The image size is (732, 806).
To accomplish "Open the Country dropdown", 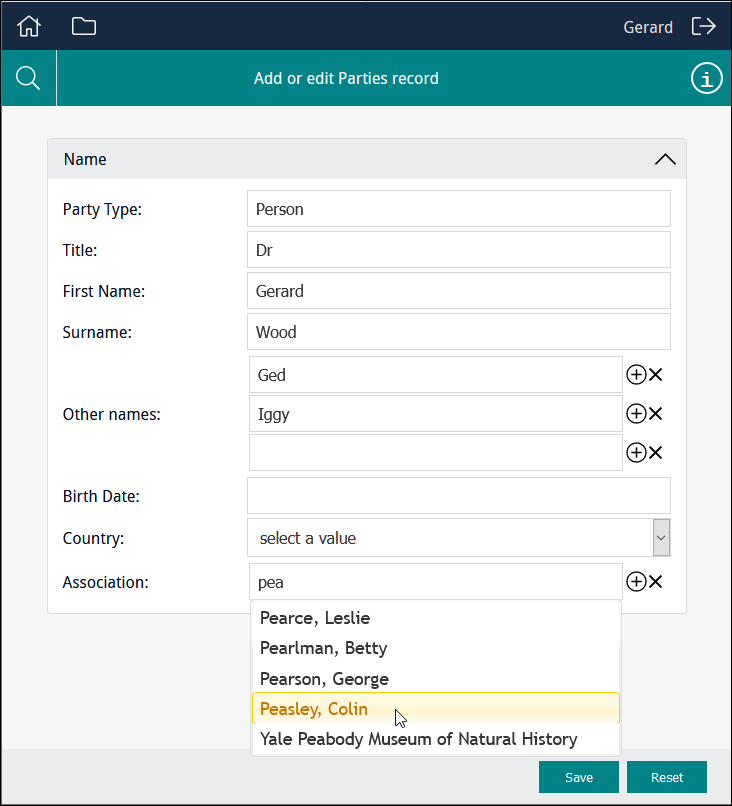I will [x=660, y=538].
